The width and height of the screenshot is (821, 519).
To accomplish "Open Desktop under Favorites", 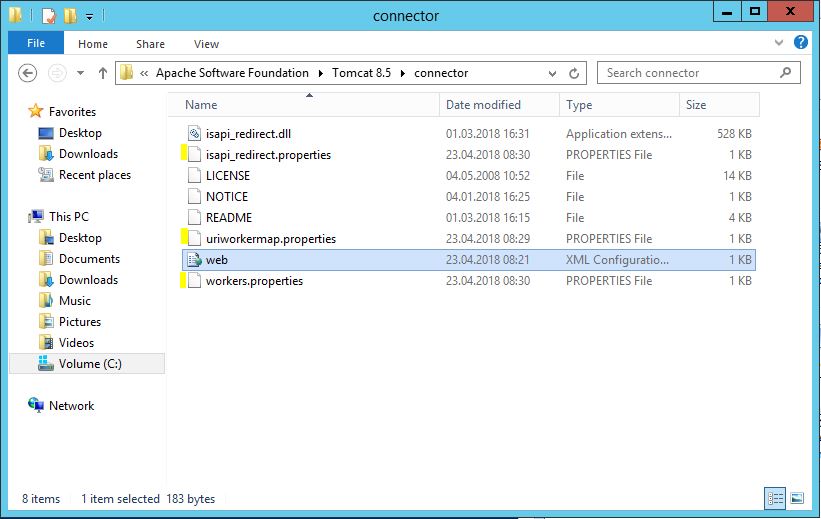I will click(x=80, y=133).
